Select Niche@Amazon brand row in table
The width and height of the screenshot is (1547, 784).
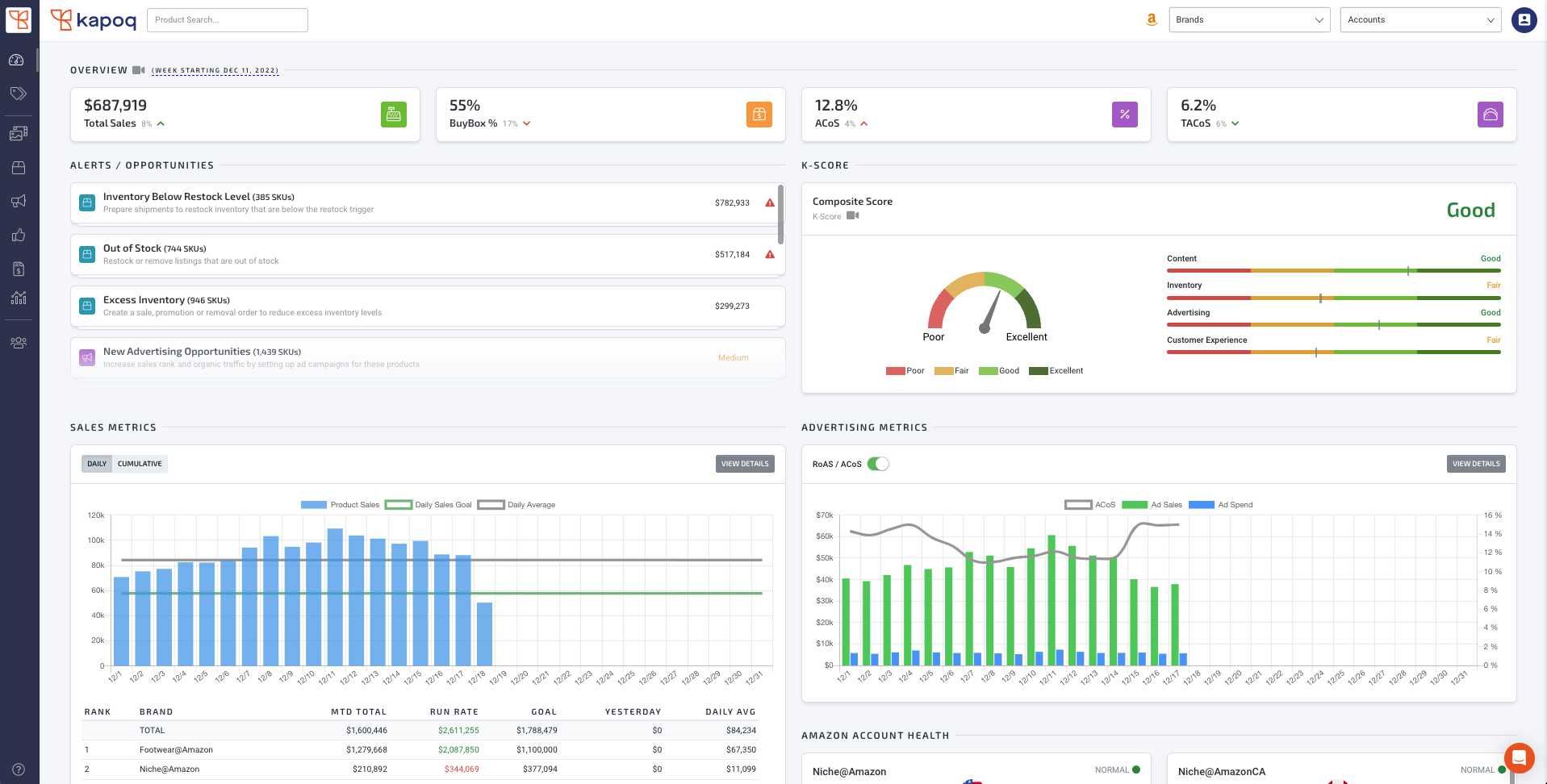click(x=421, y=769)
